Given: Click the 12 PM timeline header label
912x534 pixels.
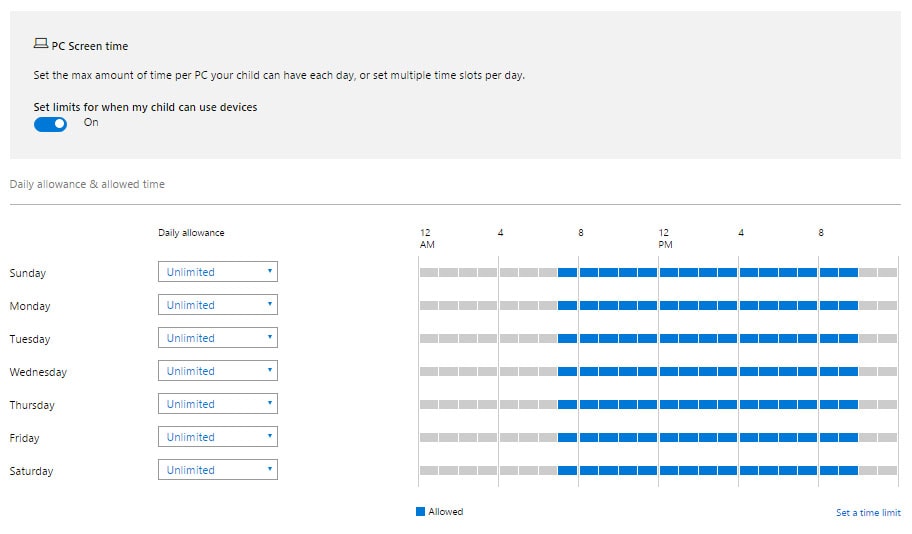Looking at the screenshot, I should pos(665,238).
